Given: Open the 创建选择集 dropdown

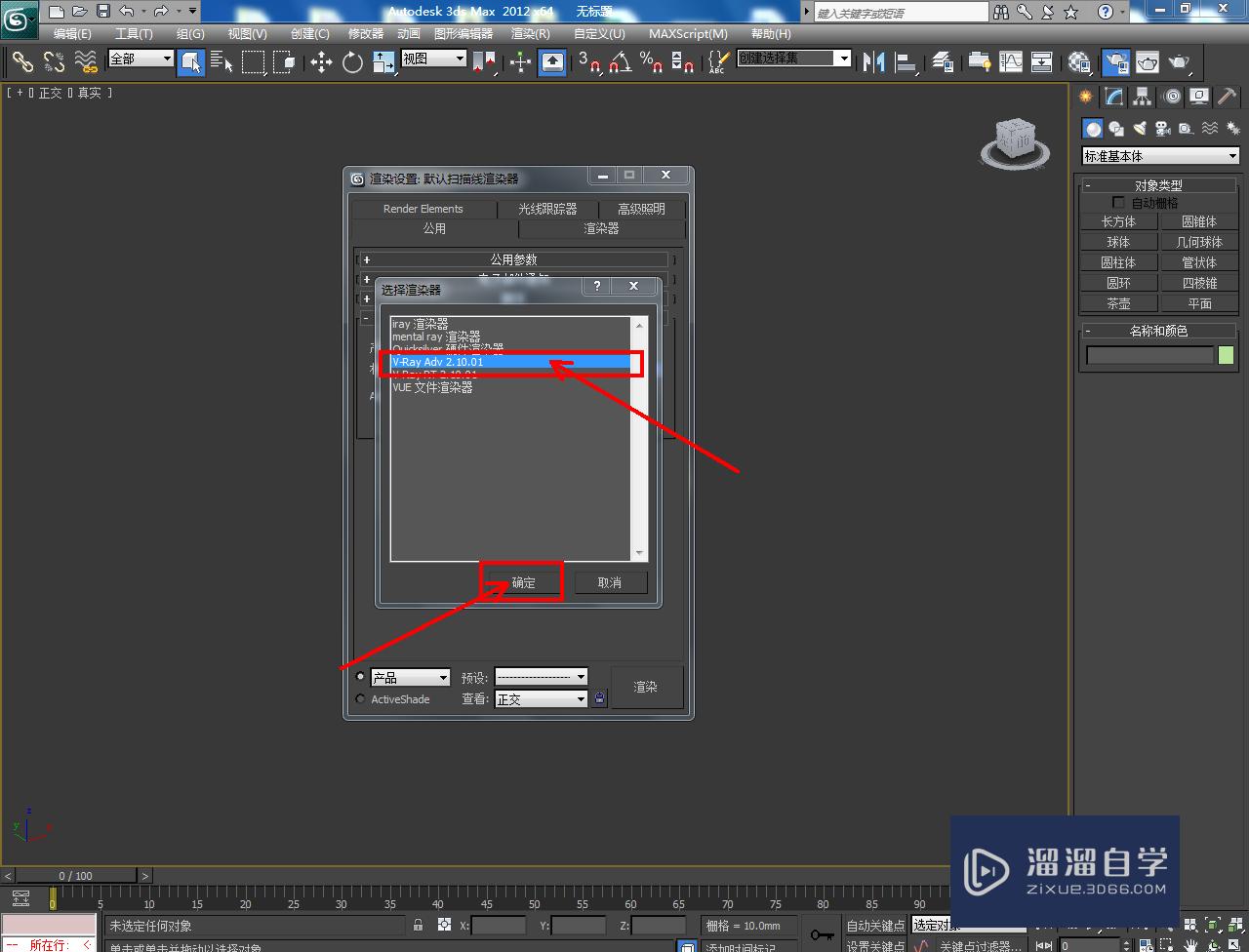Looking at the screenshot, I should coord(793,59).
